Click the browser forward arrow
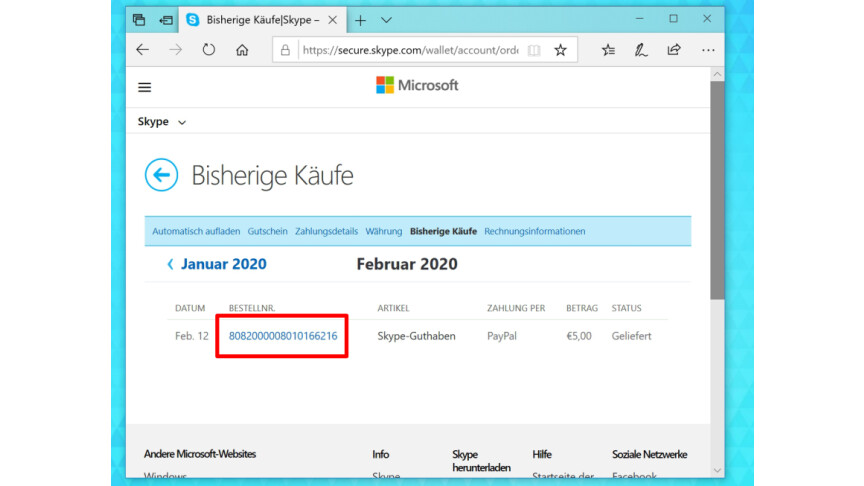 click(x=176, y=50)
